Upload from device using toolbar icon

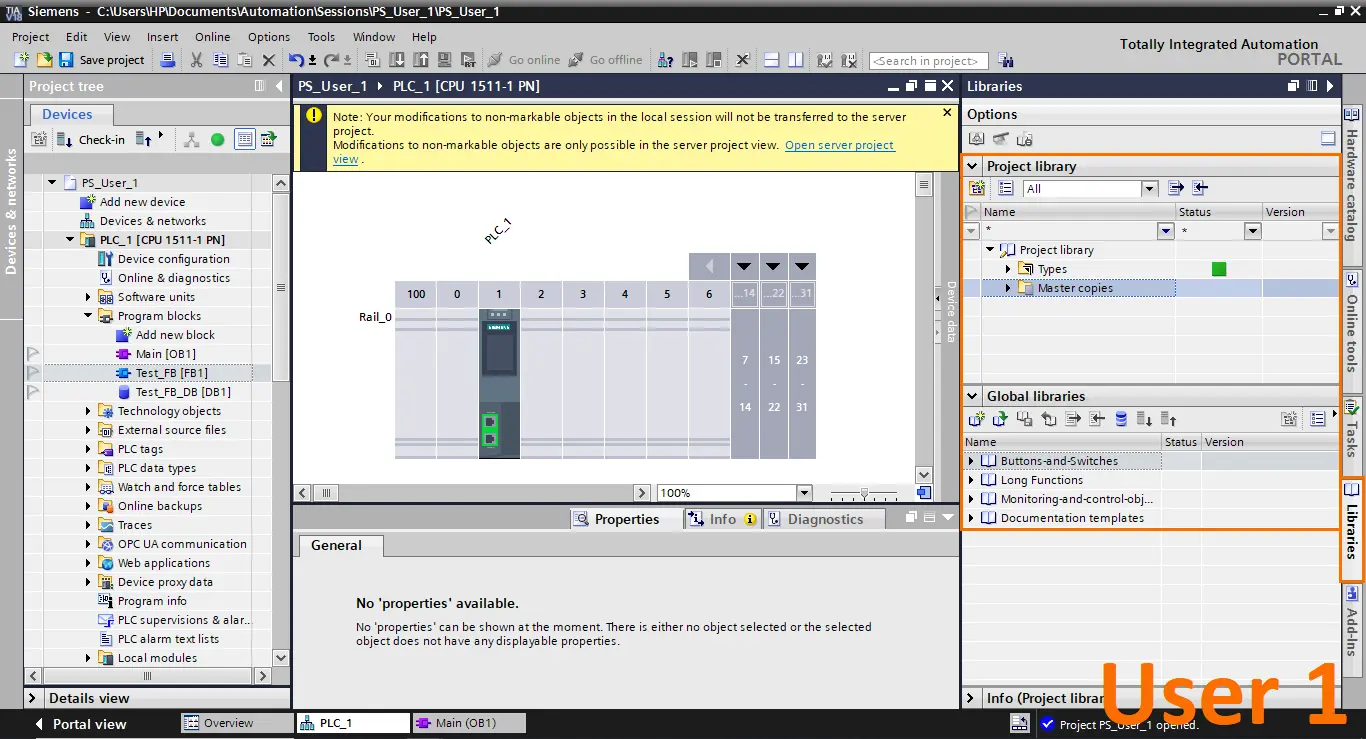coord(421,60)
